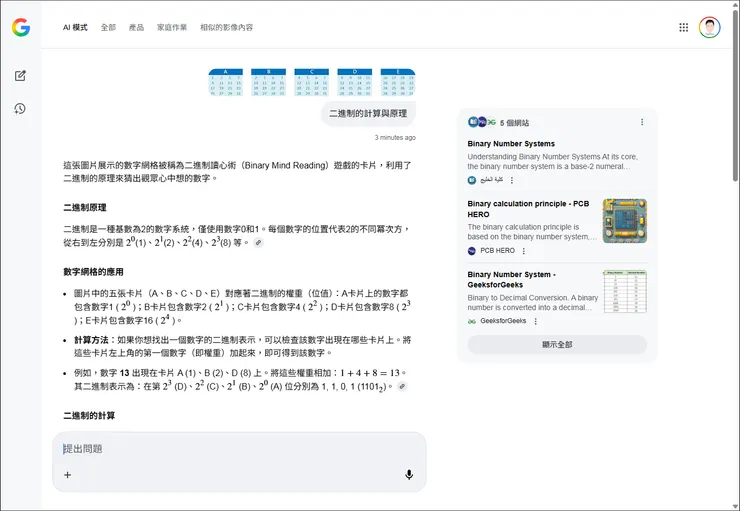Image resolution: width=740 pixels, height=511 pixels.
Task: Click the 3 minutes ago timestamp
Action: (395, 138)
